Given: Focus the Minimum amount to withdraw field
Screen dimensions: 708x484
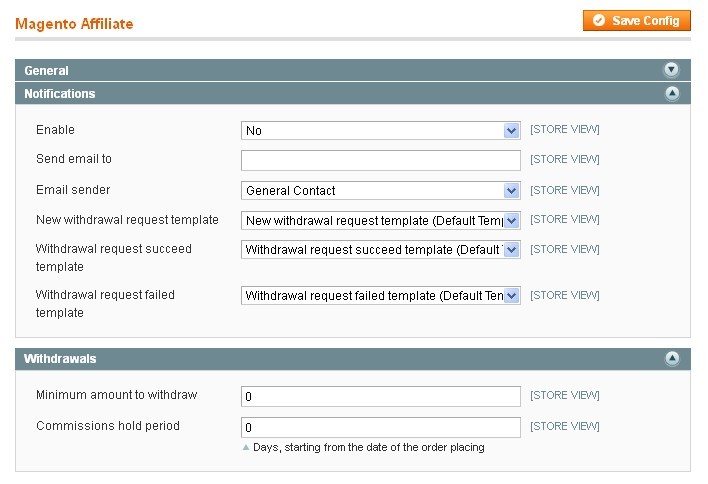Looking at the screenshot, I should click(381, 396).
